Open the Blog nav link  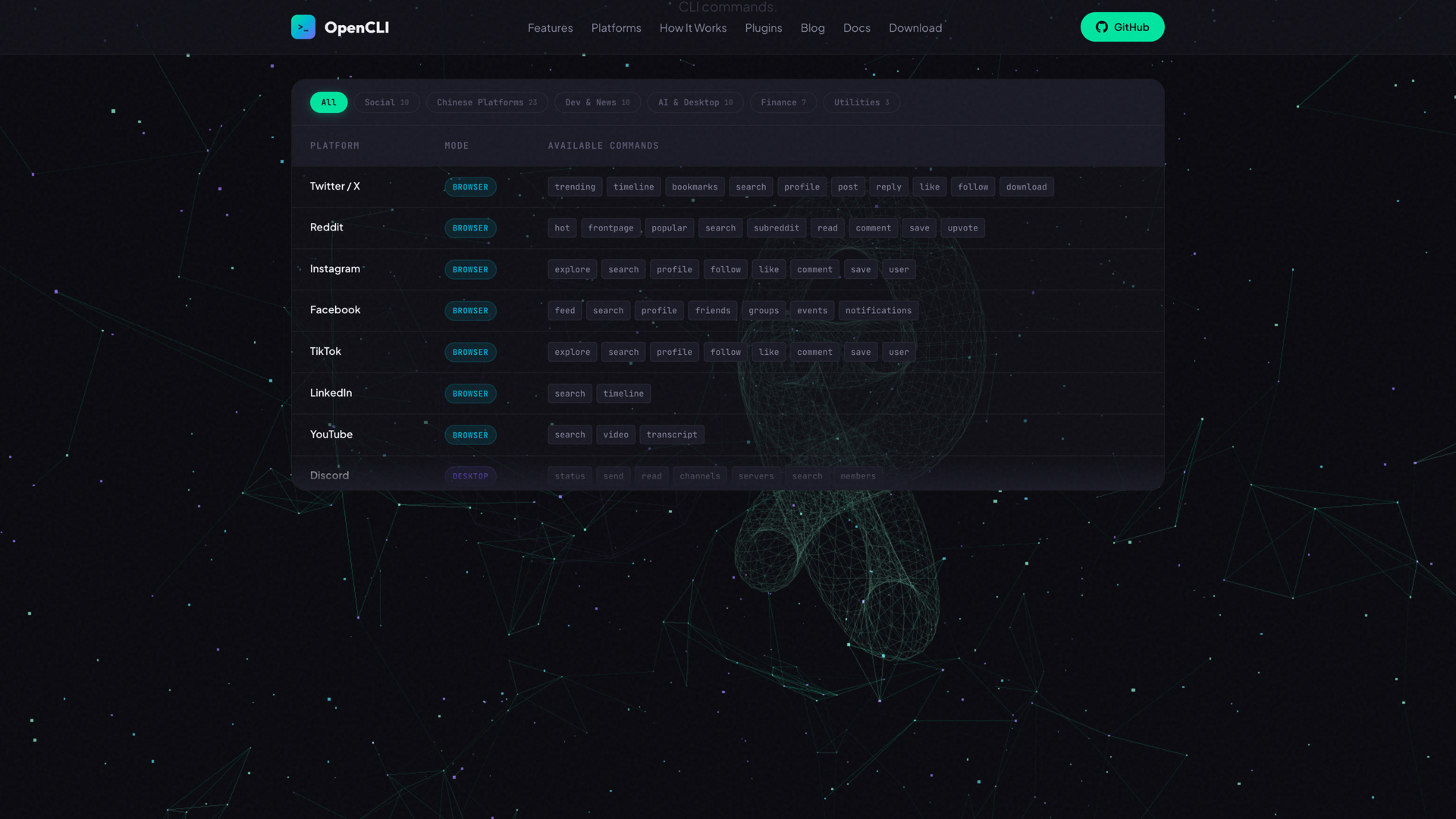813,28
